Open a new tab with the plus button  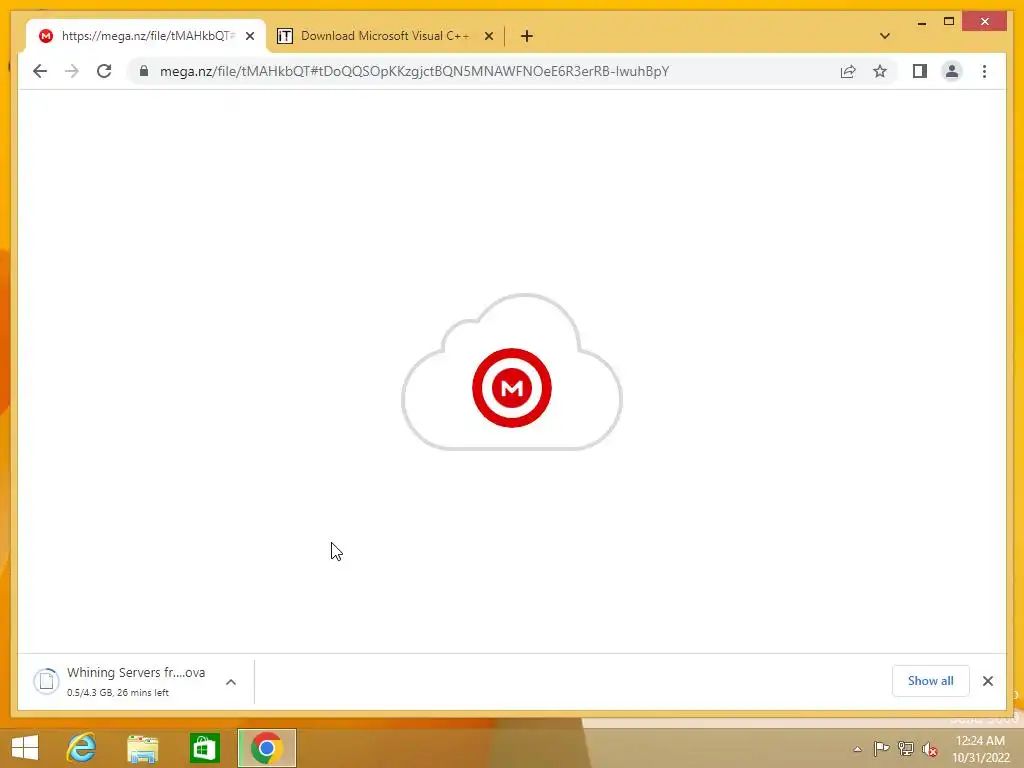point(527,36)
